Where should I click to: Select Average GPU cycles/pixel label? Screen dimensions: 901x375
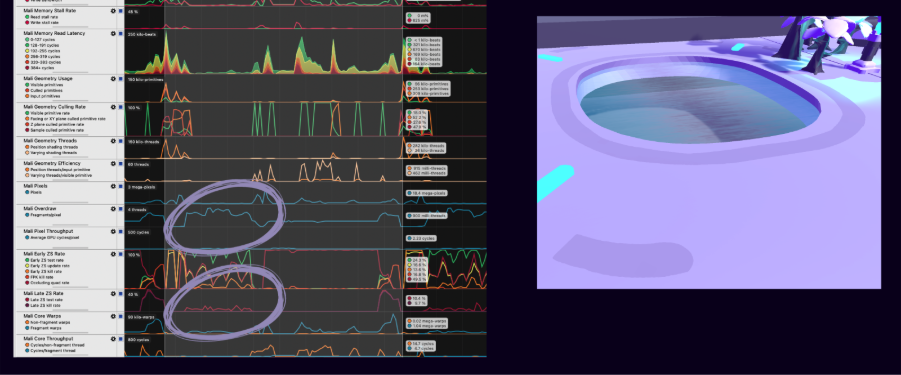click(55, 237)
